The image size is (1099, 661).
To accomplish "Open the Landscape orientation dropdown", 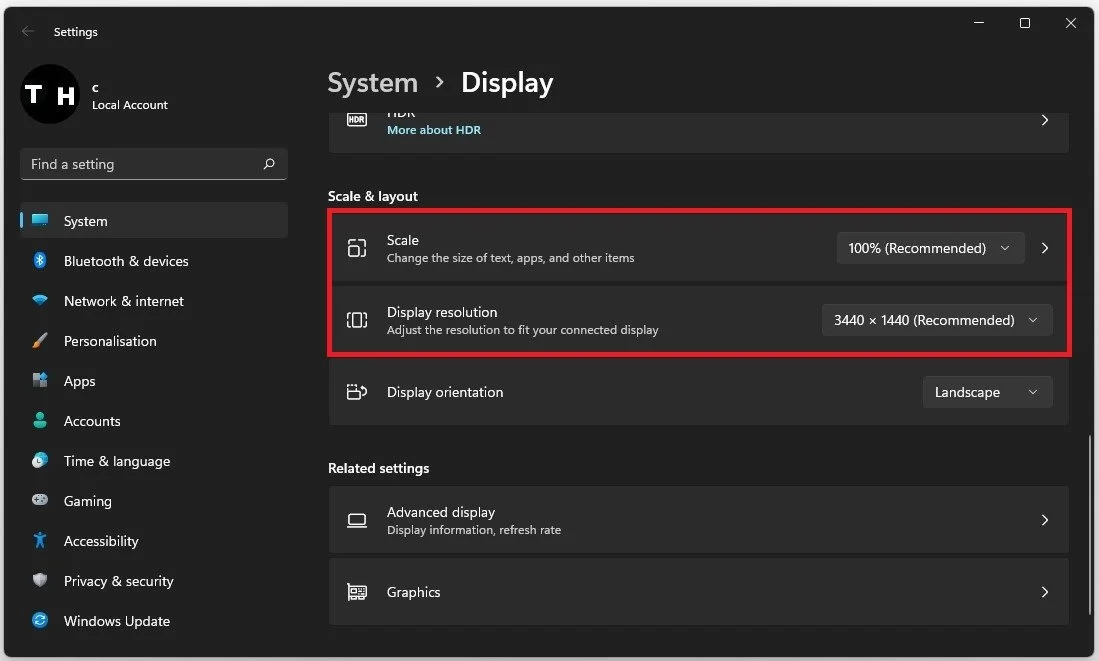I will click(988, 392).
